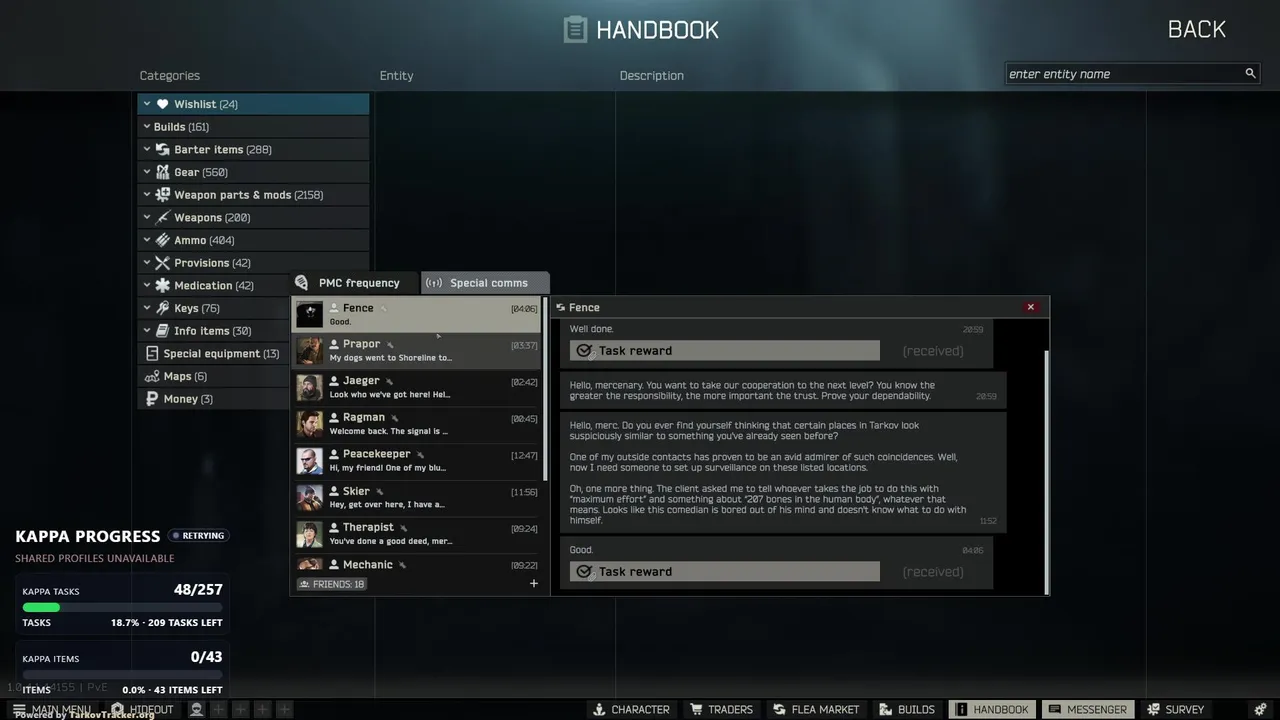This screenshot has width=1280, height=720.
Task: Click the BACK button
Action: pos(1196,29)
